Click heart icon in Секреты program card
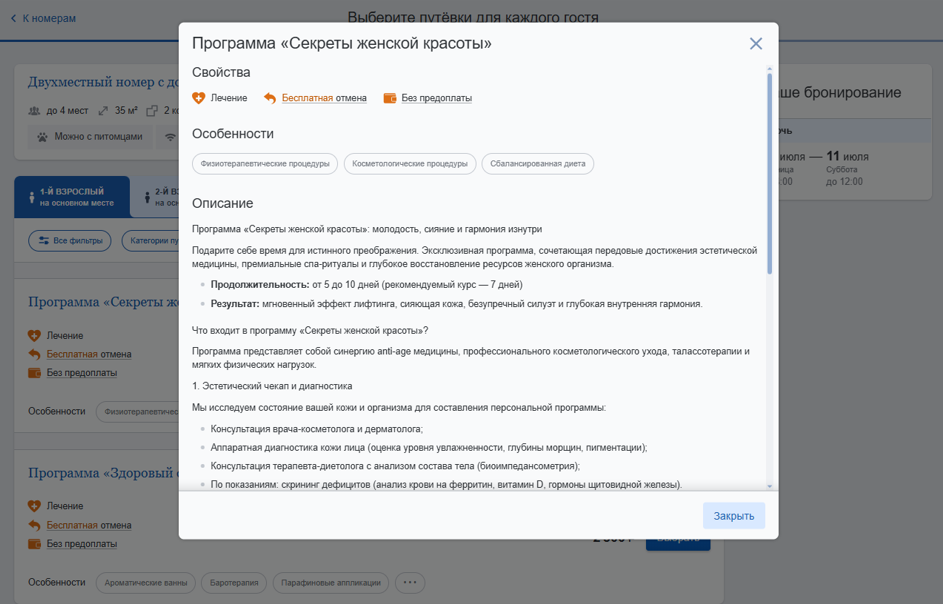The height and width of the screenshot is (604, 943). [34, 336]
